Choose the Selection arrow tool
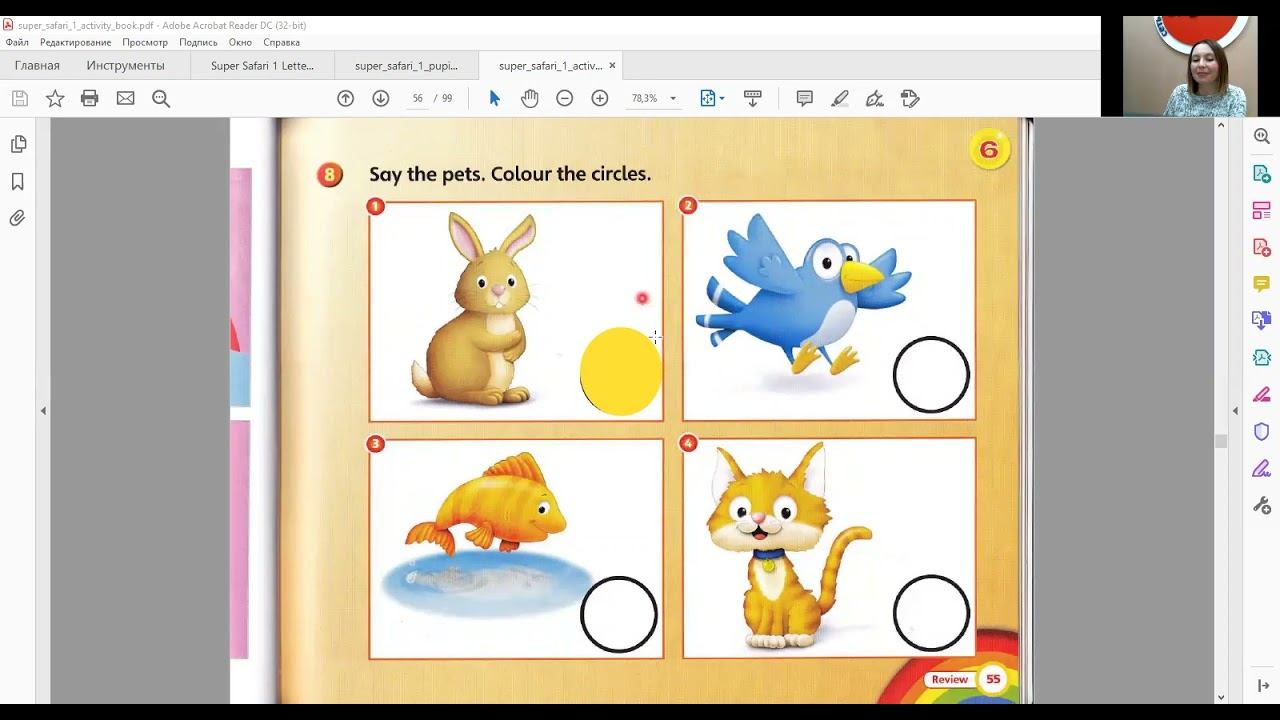The height and width of the screenshot is (720, 1280). (494, 98)
